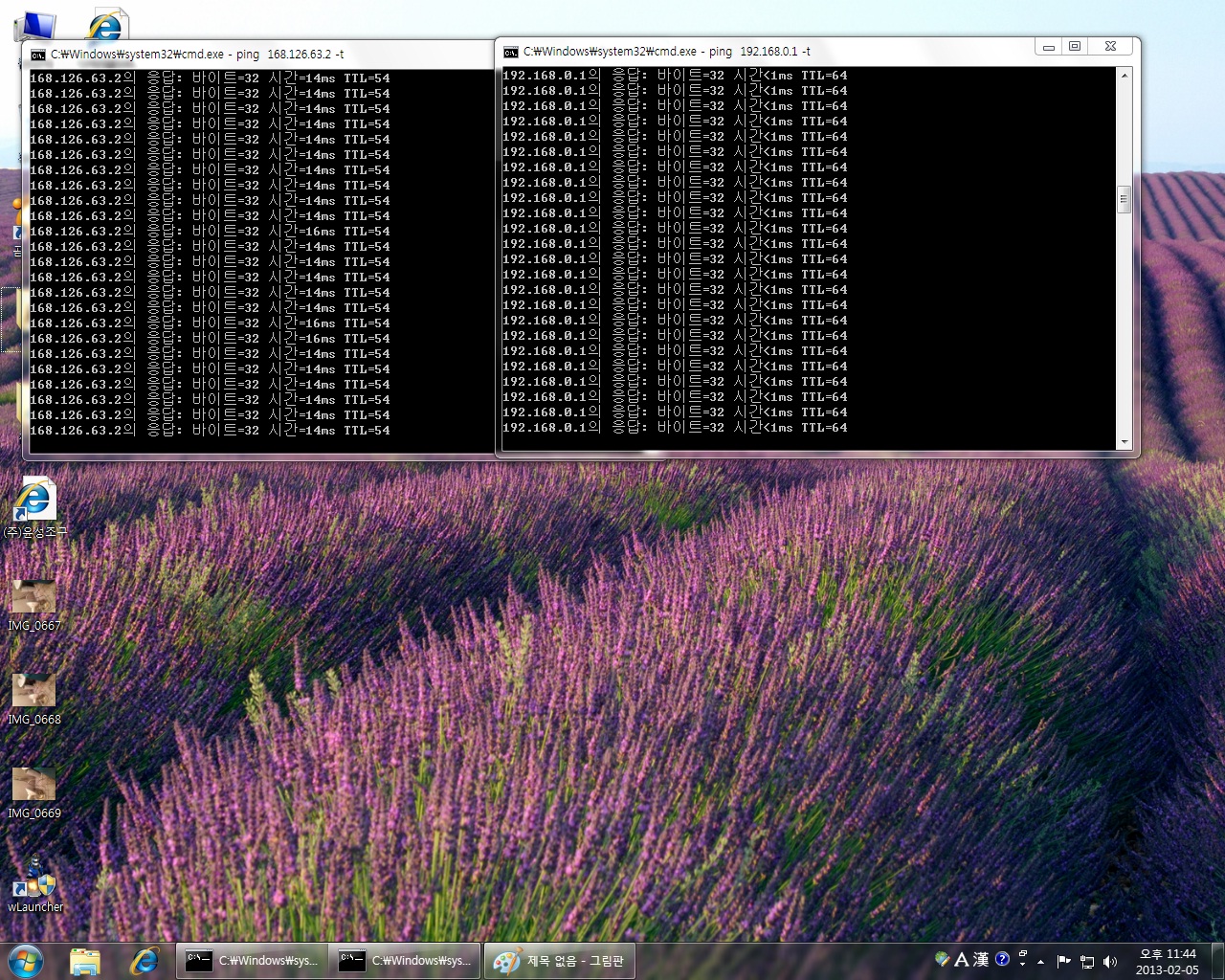Open the Action Center flag icon
This screenshot has height=980, width=1225.
click(1063, 961)
